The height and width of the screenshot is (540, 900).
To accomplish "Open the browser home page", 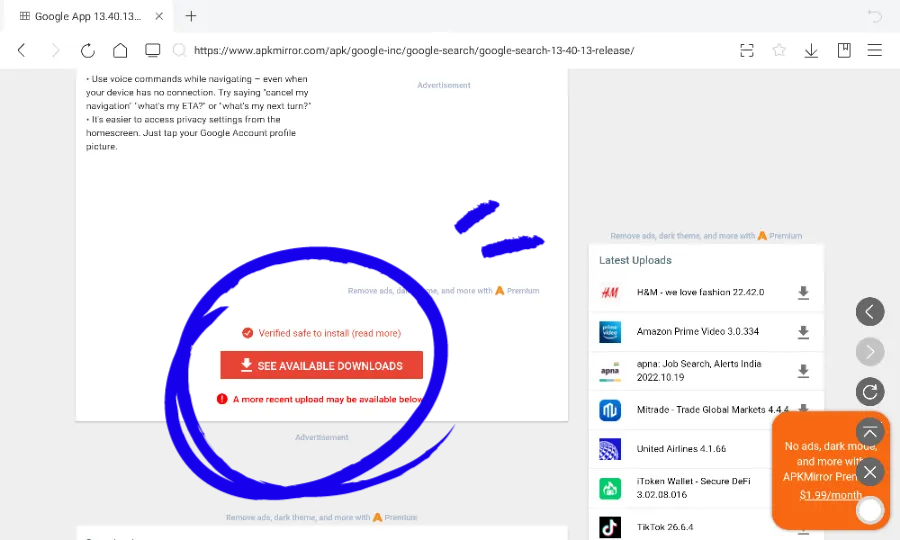I will (120, 50).
